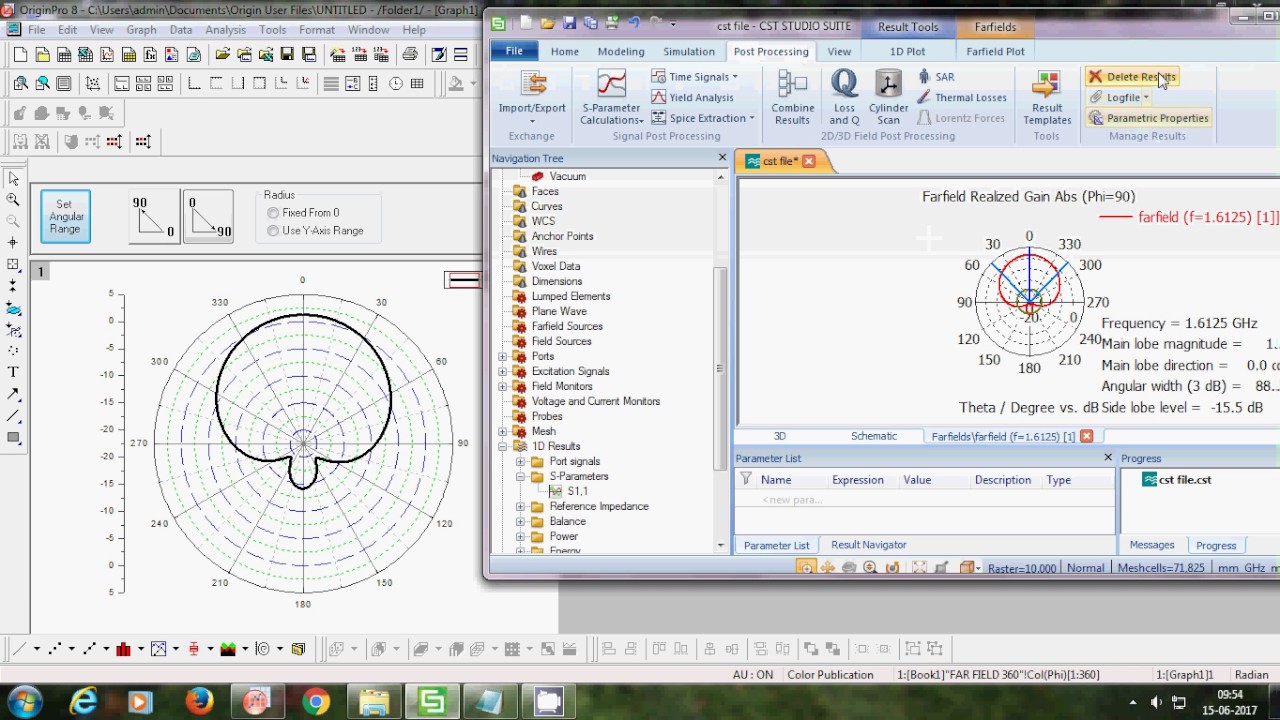Click Delete Results in CST ribbon
Screen dimensions: 1280x720
(1132, 77)
